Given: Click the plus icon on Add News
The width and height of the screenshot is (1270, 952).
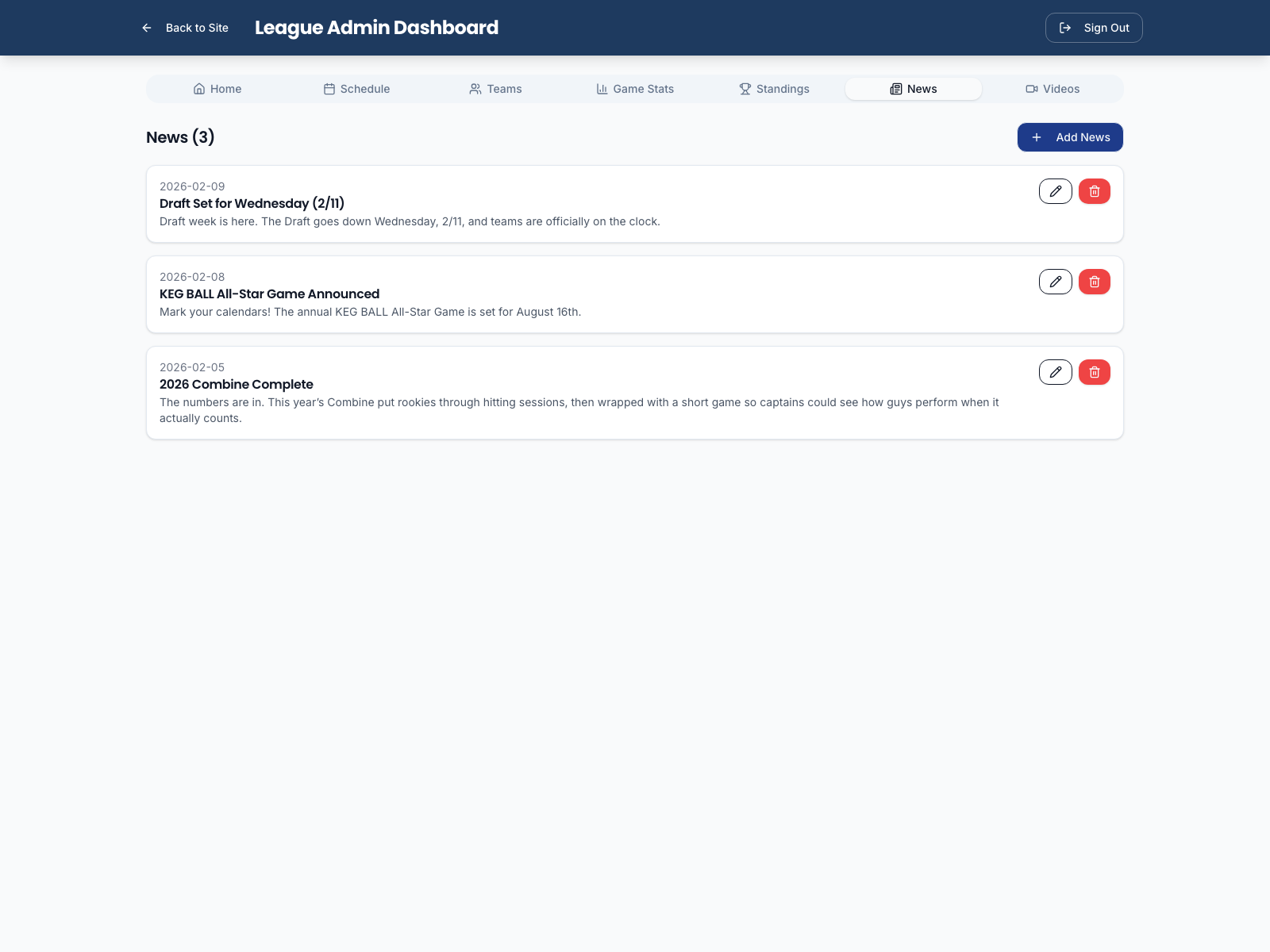Looking at the screenshot, I should (x=1037, y=137).
